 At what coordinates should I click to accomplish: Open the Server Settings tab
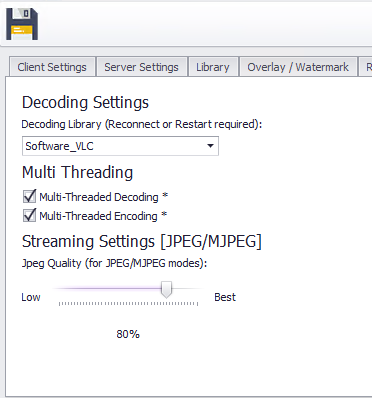(x=142, y=67)
